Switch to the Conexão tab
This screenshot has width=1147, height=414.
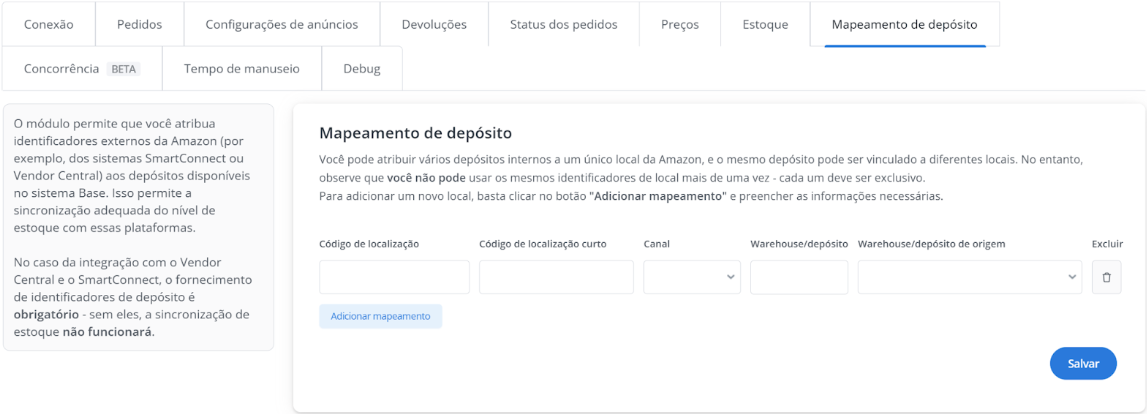[48, 24]
